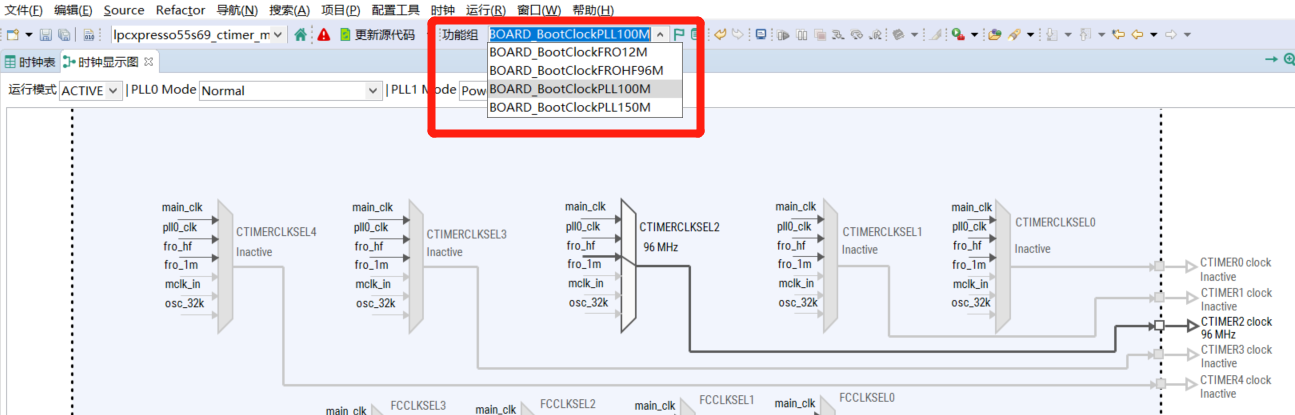Screen dimensions: 1295x415
Task: Click the 更新源代码 button
Action: tap(376, 35)
